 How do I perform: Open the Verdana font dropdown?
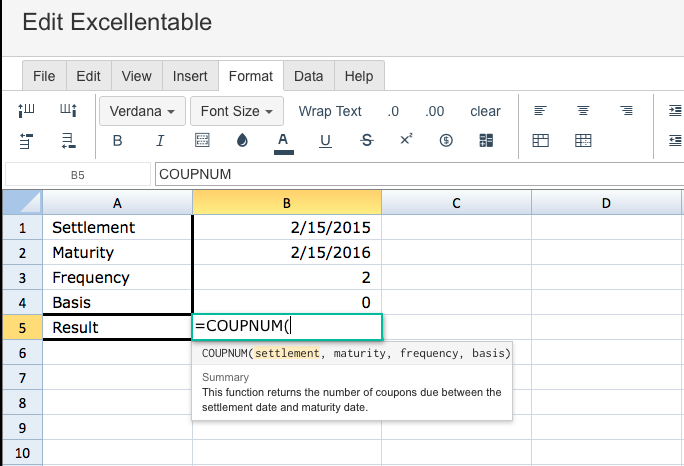click(142, 111)
